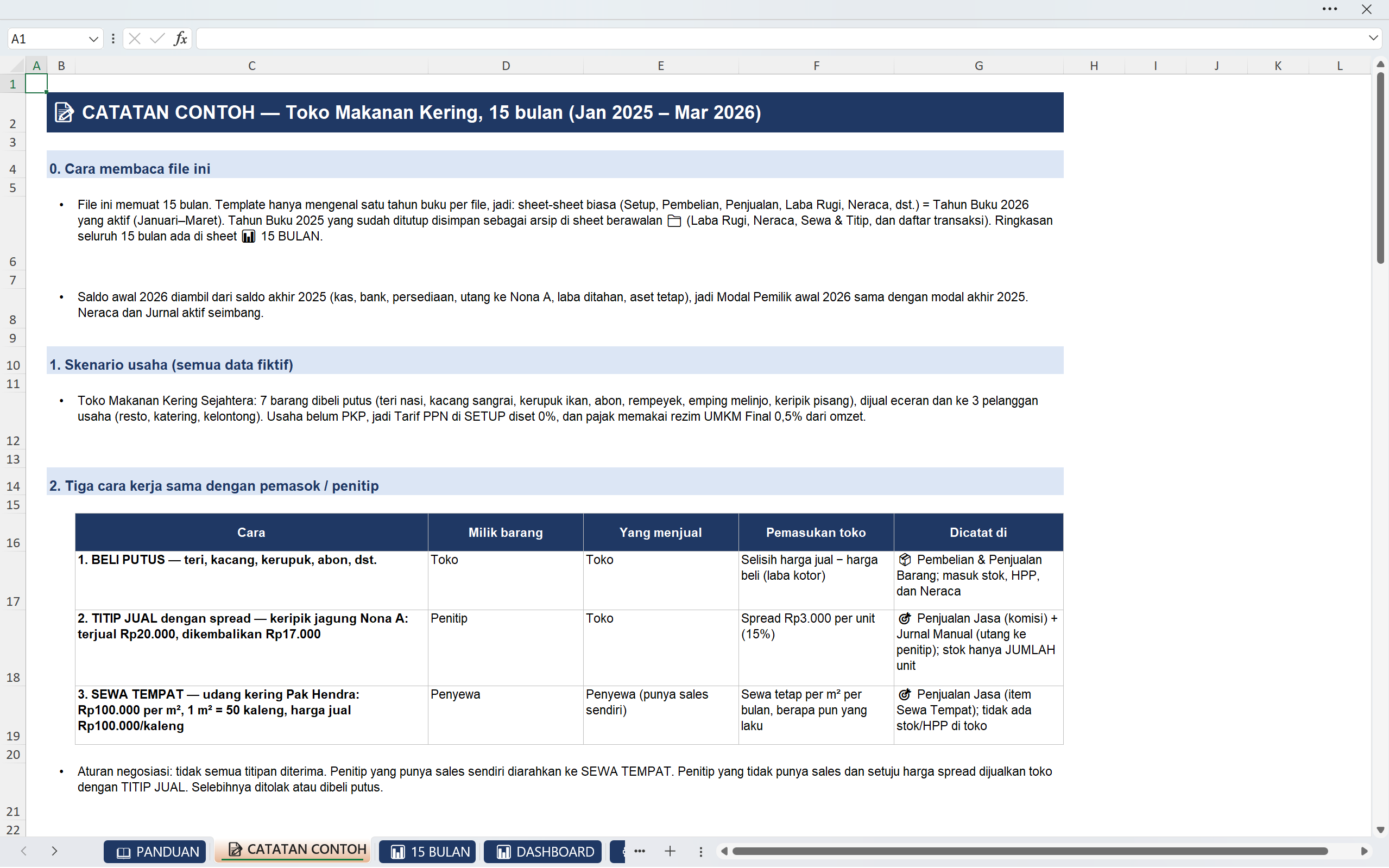Click the 'Dicatat di' table header
This screenshot has width=1389, height=868.
coord(978,532)
